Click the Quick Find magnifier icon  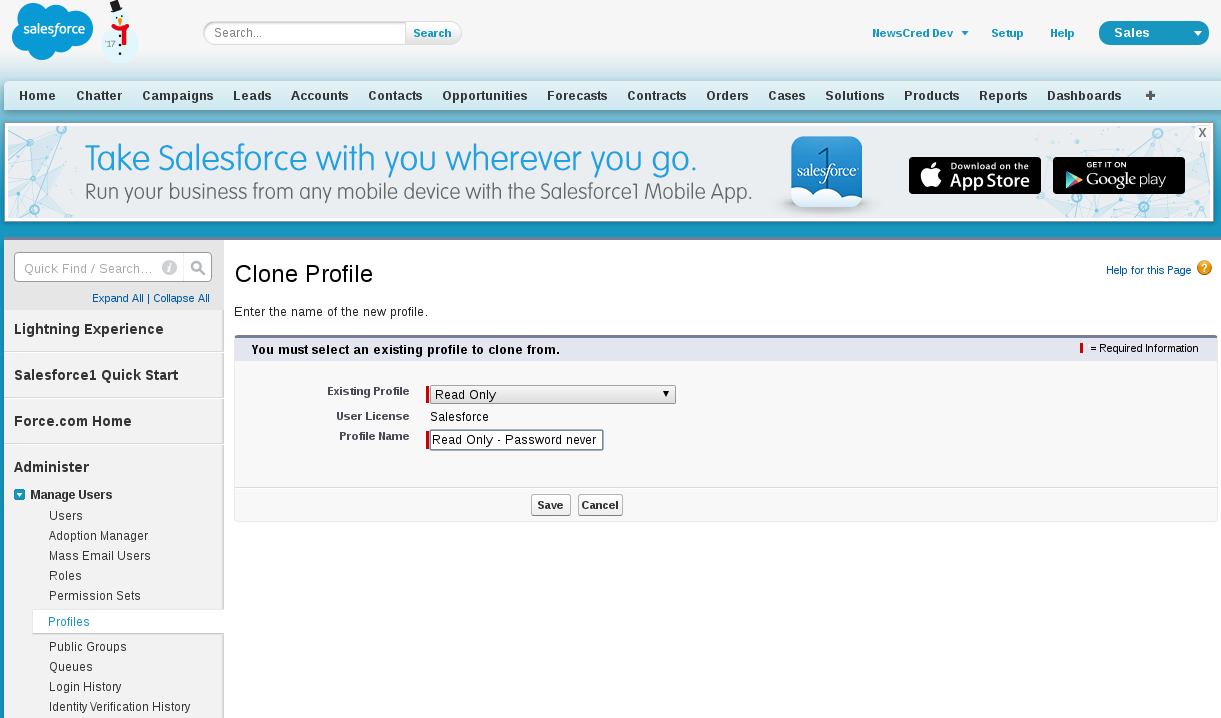pyautogui.click(x=198, y=267)
